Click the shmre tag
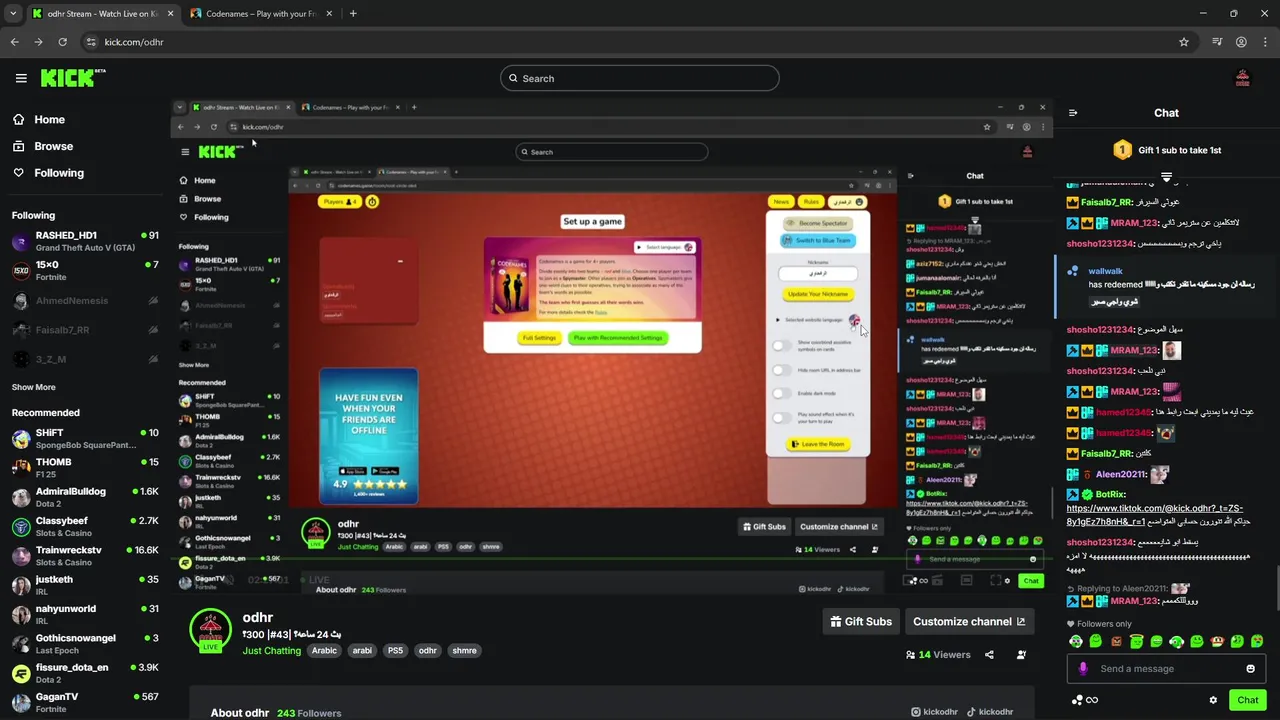The image size is (1280, 720). tap(464, 650)
